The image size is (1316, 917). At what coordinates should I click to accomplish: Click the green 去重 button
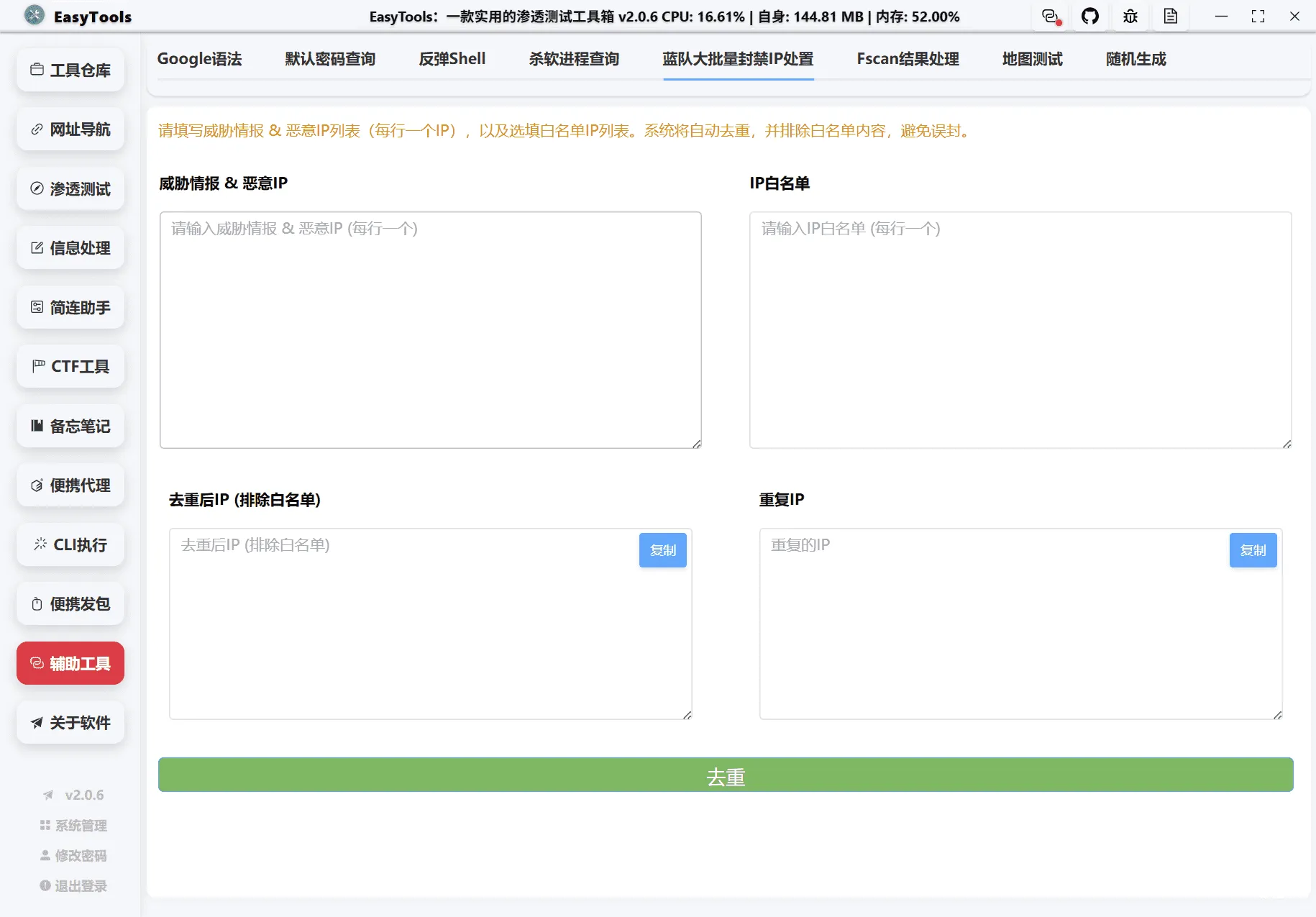(725, 775)
